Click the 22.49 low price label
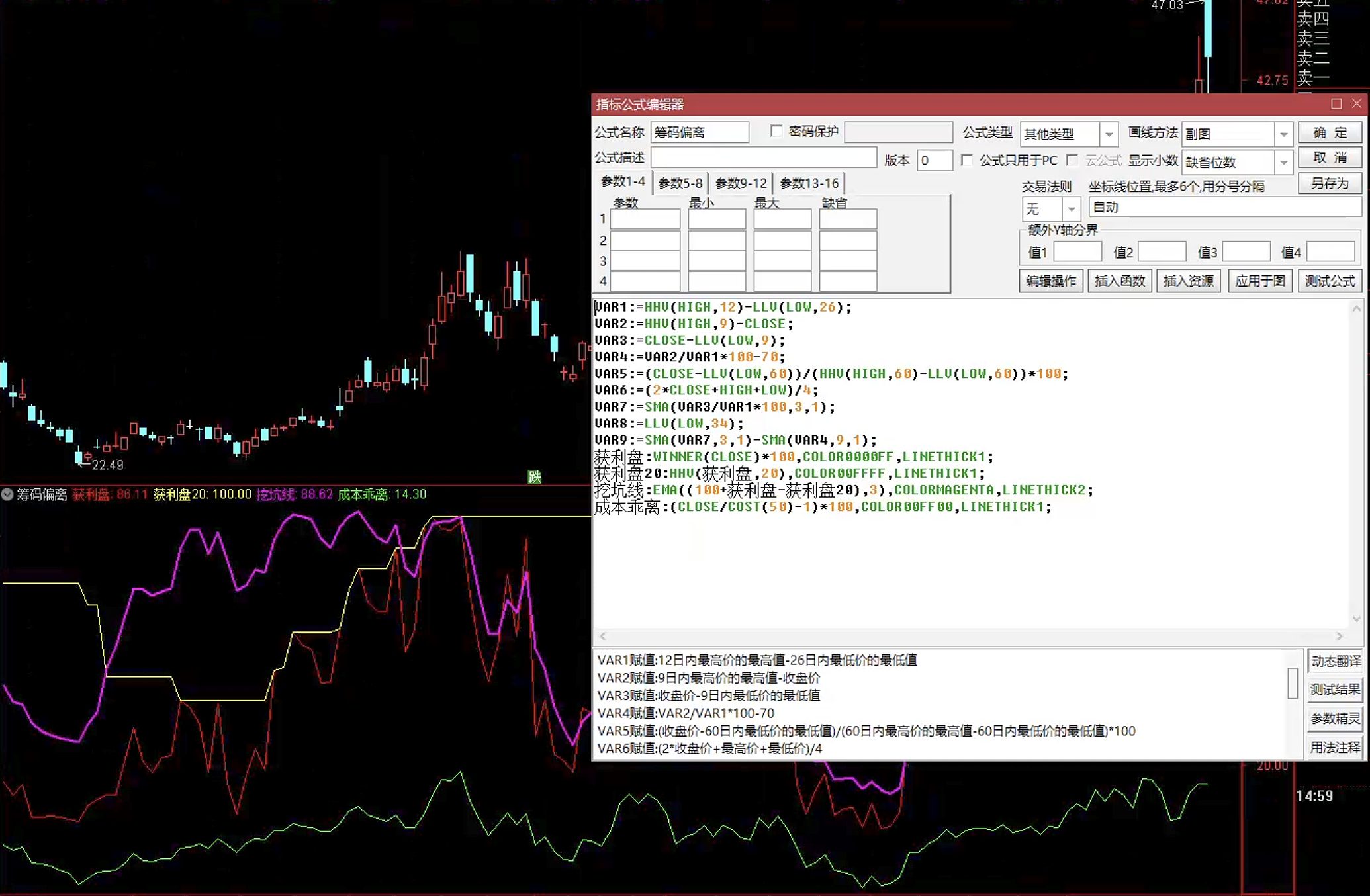The image size is (1370, 896). pos(107,465)
